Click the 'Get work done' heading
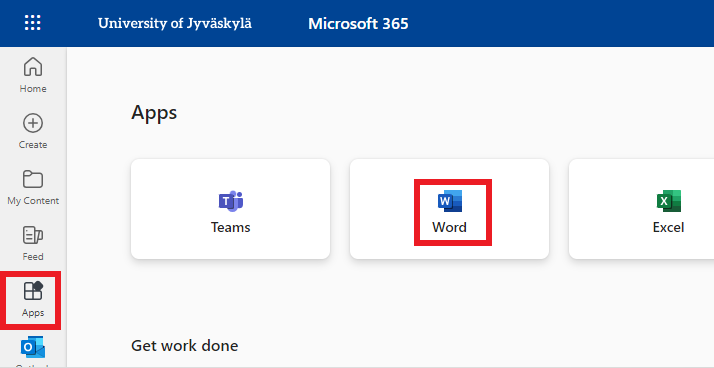Image resolution: width=714 pixels, height=368 pixels. [x=184, y=346]
